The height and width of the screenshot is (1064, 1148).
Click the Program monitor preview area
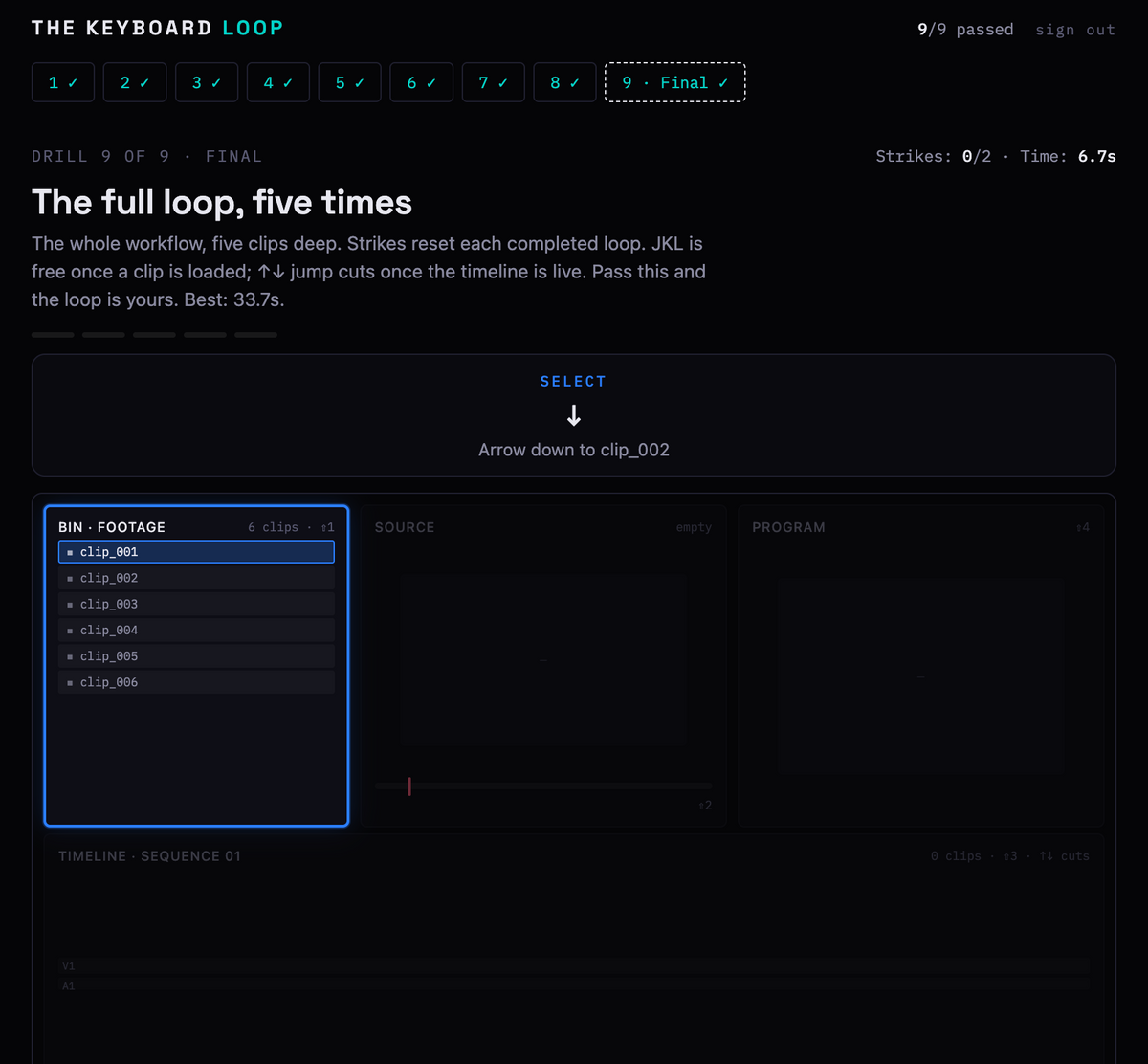(920, 676)
